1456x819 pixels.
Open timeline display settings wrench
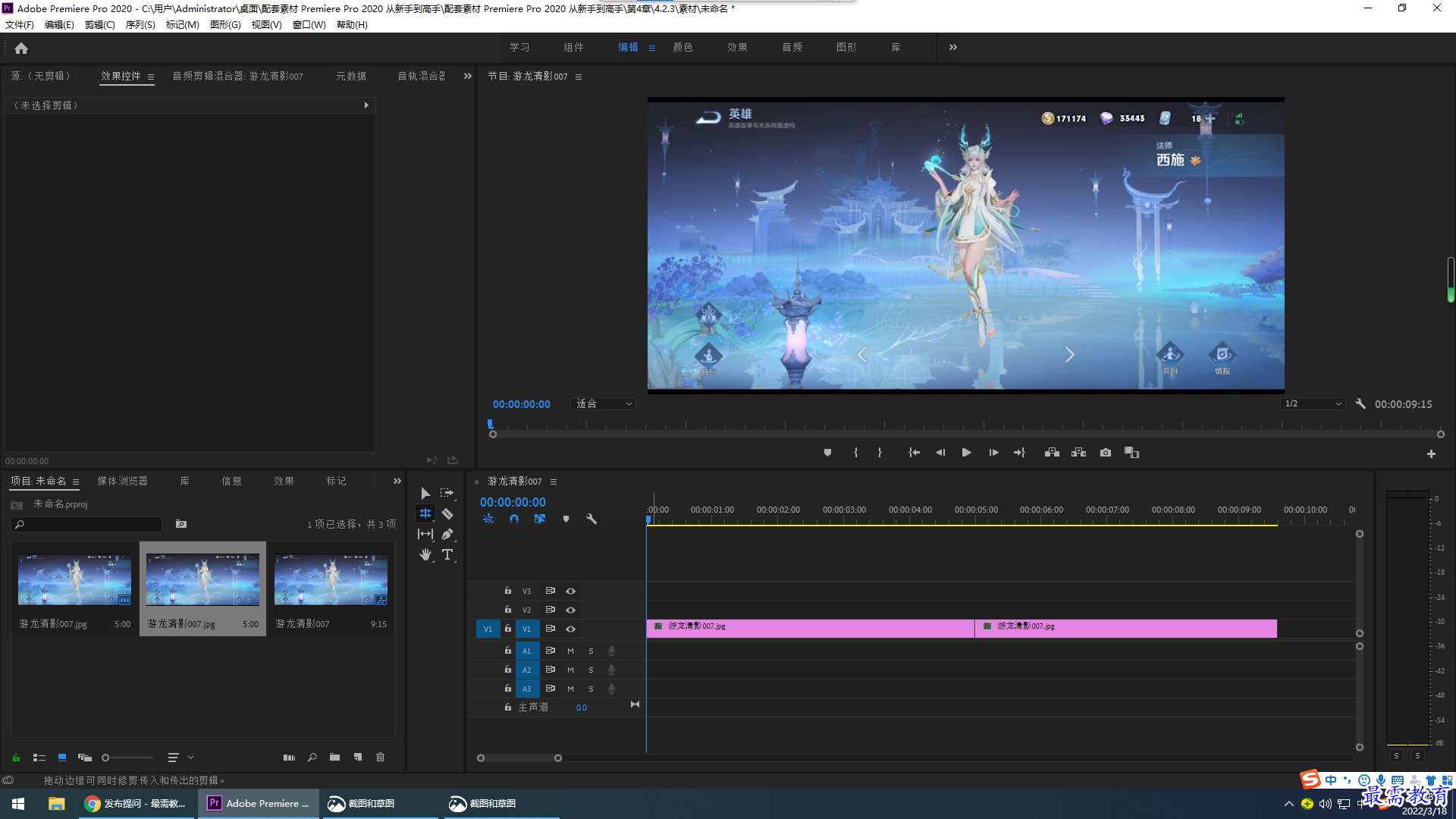(x=591, y=519)
